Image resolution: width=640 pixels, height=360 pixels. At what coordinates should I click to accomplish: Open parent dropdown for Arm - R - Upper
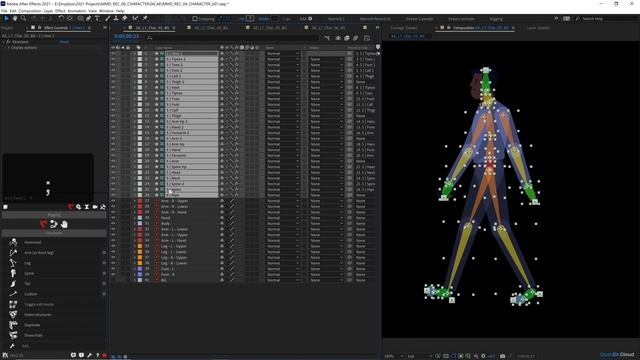click(x=364, y=201)
